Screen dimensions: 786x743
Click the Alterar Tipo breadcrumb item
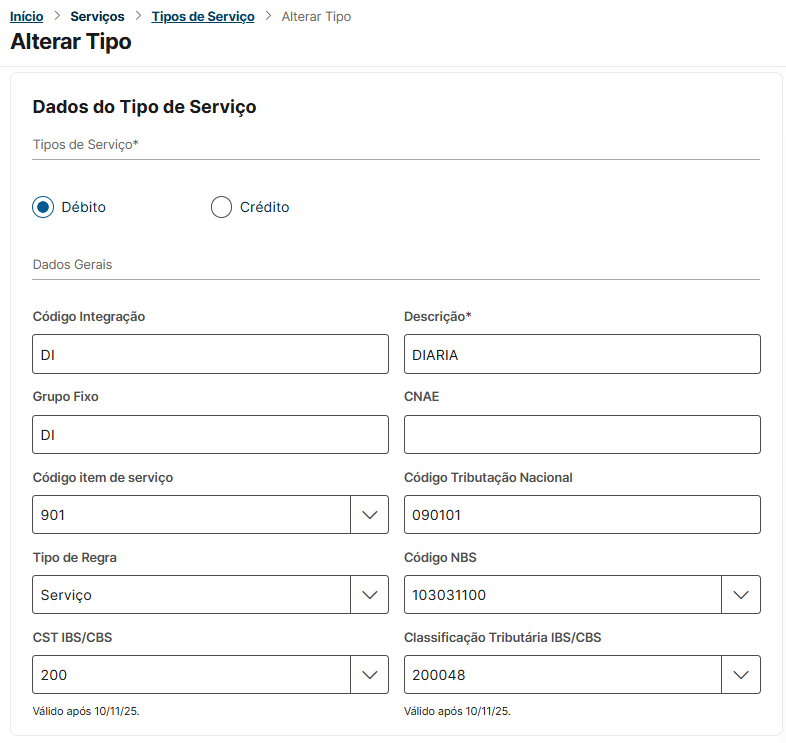[x=316, y=17]
